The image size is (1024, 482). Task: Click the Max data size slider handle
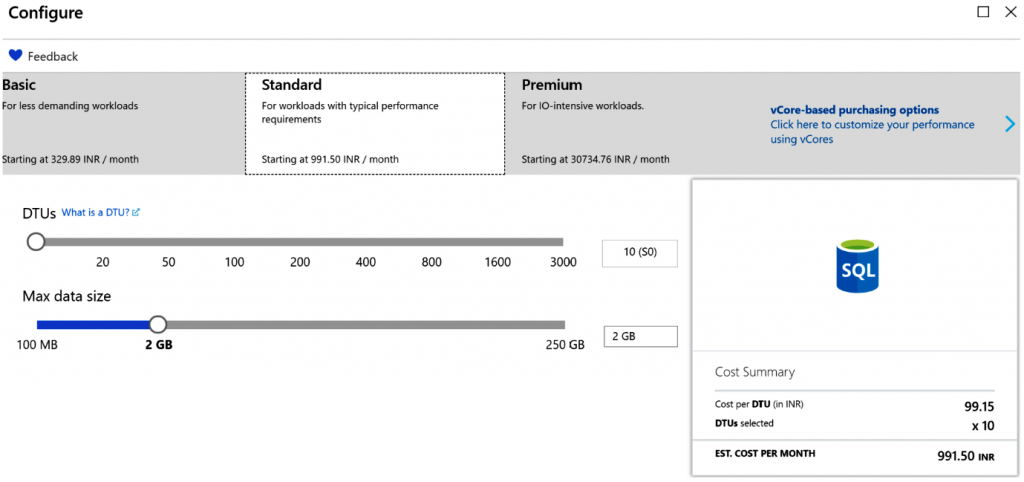click(157, 324)
